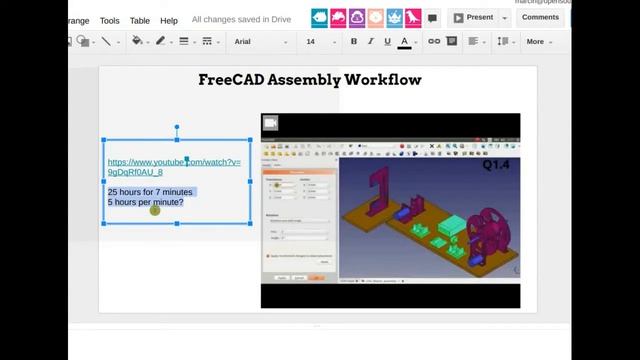Expand the More toolbar options
Screen dimensions: 640x360
539,42
